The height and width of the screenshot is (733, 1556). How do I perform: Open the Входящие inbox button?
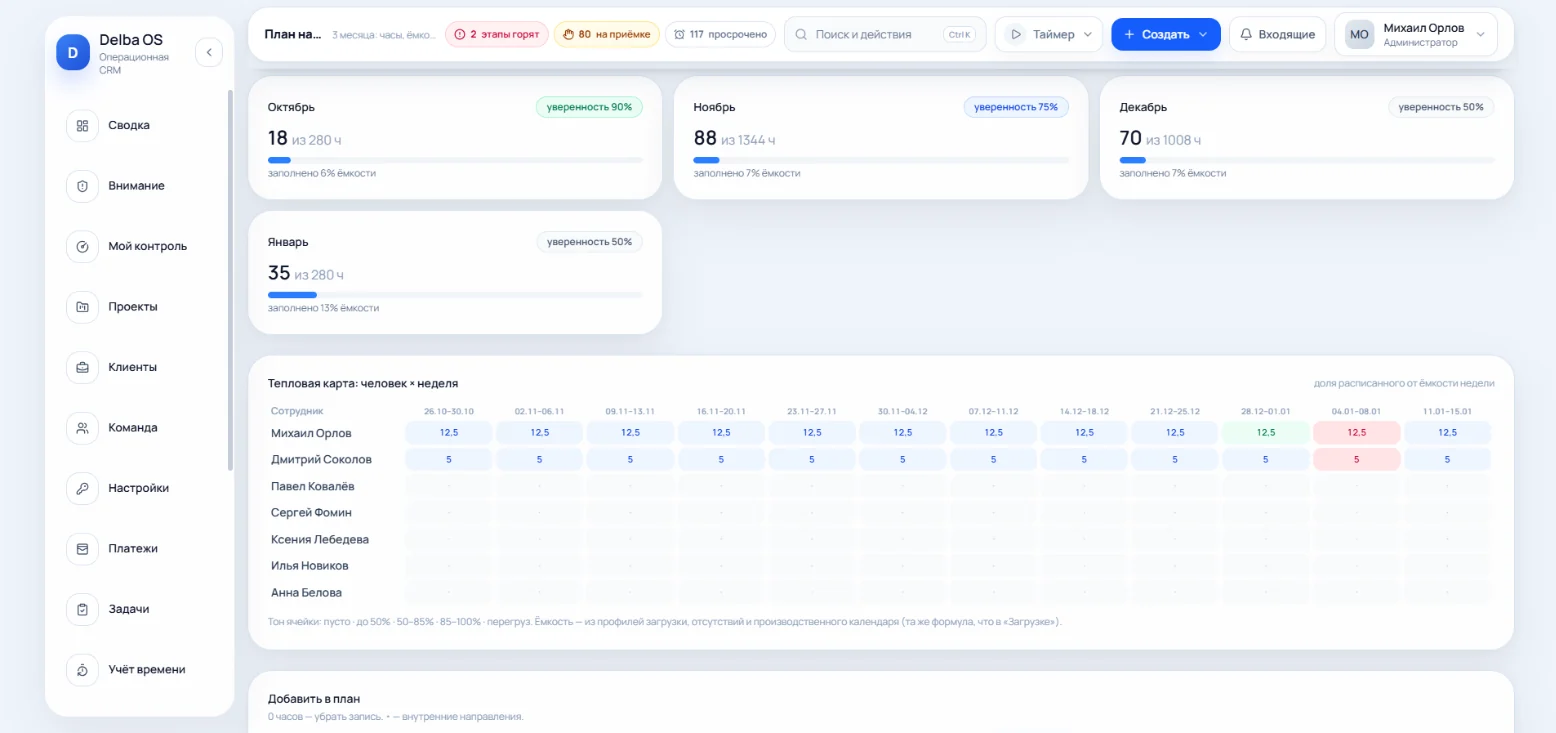pyautogui.click(x=1278, y=34)
